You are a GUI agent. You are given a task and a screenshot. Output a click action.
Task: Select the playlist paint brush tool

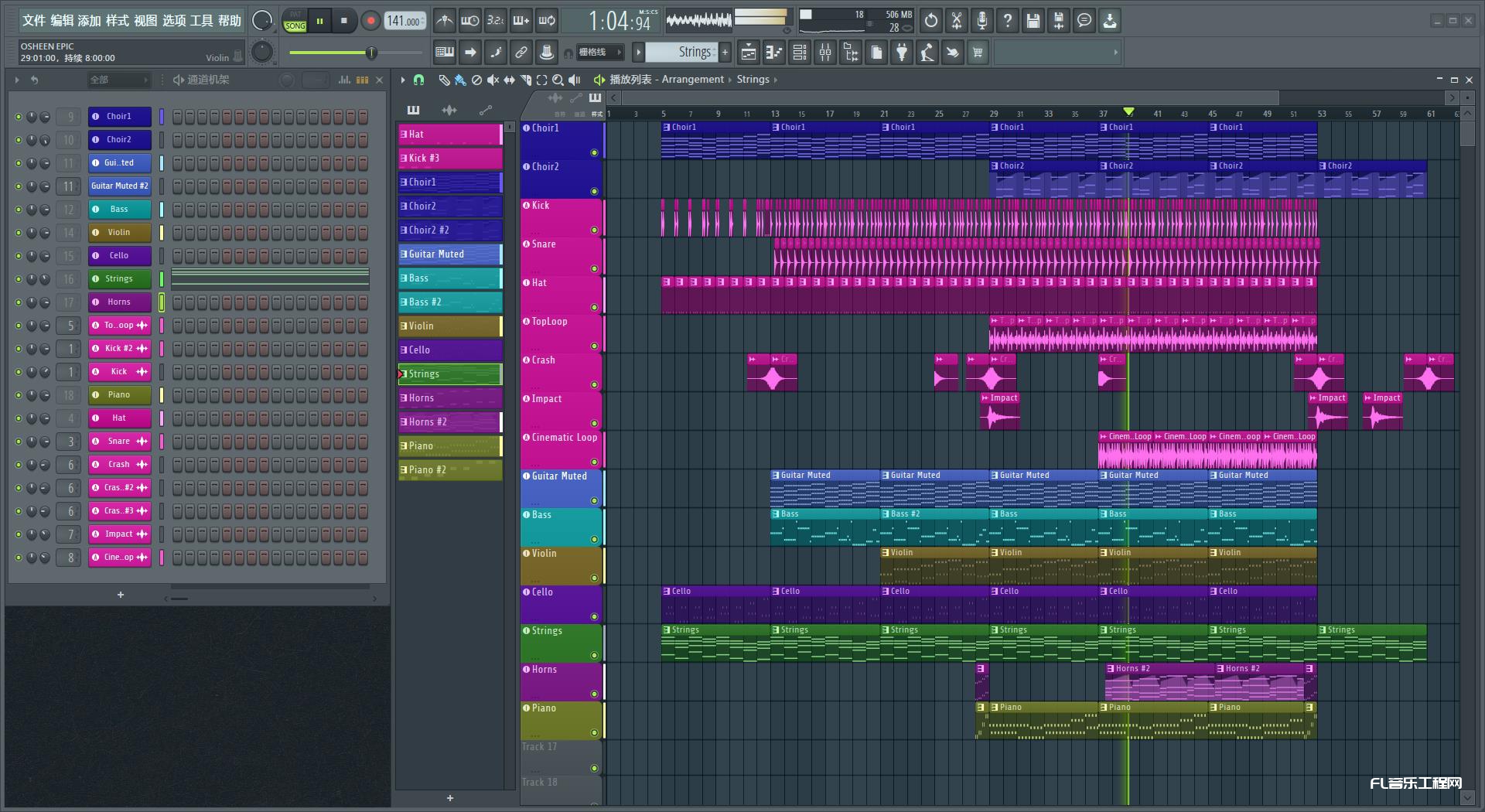pos(460,80)
